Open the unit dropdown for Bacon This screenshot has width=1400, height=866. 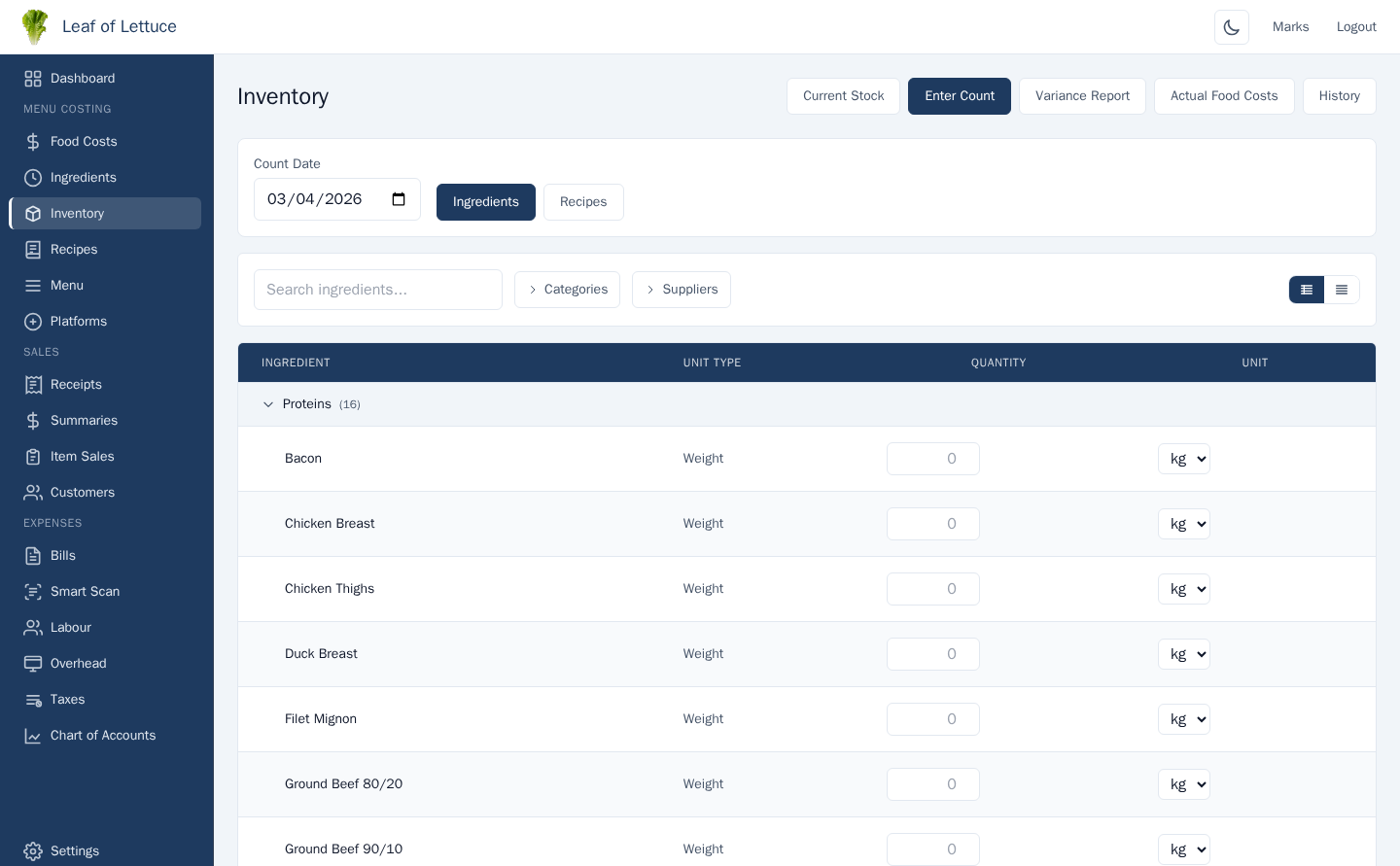point(1183,459)
